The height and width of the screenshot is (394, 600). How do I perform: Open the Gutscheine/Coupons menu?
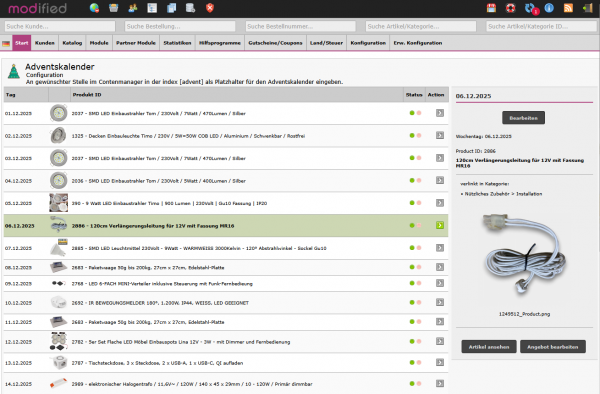[x=275, y=43]
